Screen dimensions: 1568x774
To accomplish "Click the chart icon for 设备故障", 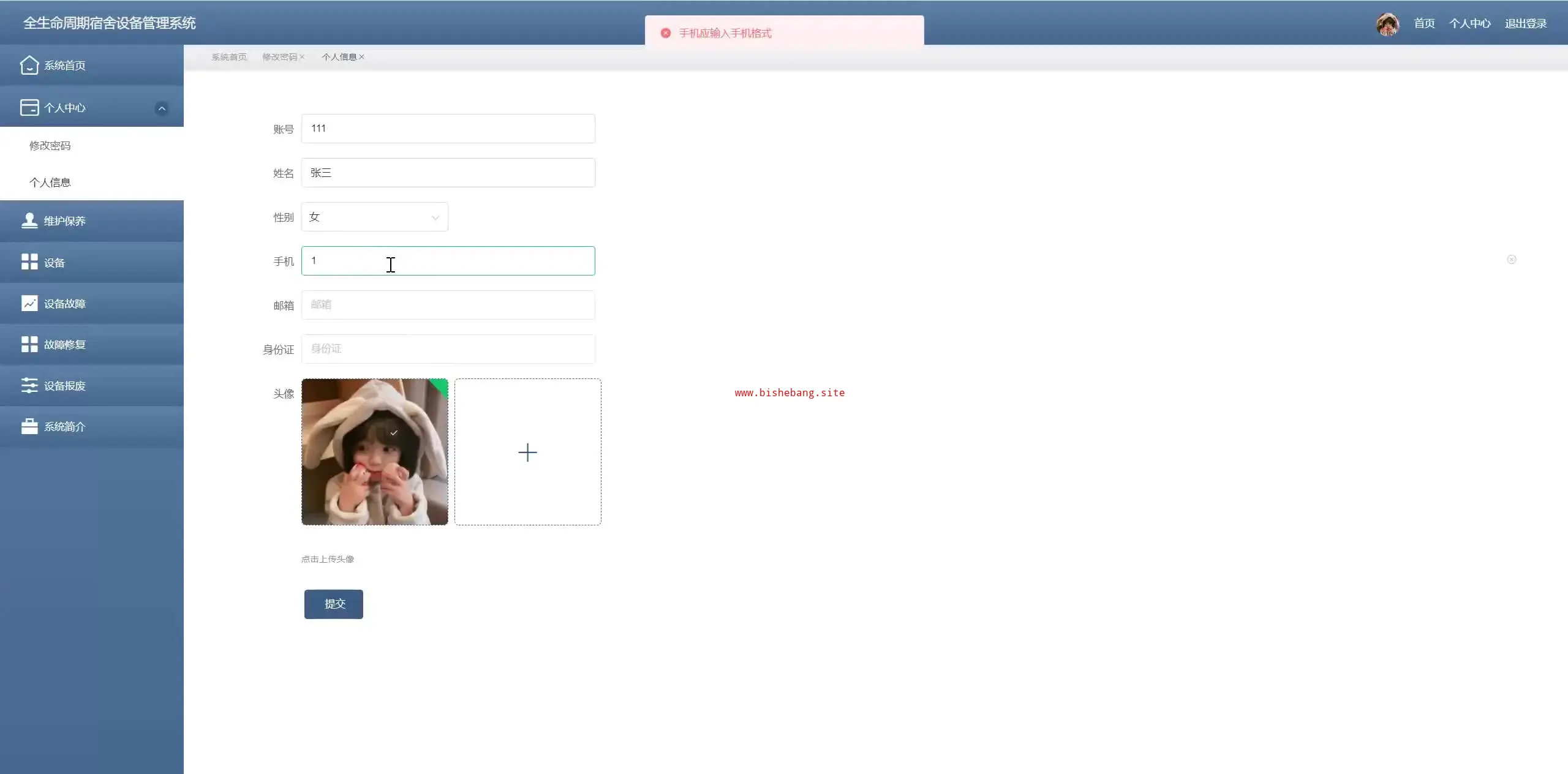I will pos(29,303).
